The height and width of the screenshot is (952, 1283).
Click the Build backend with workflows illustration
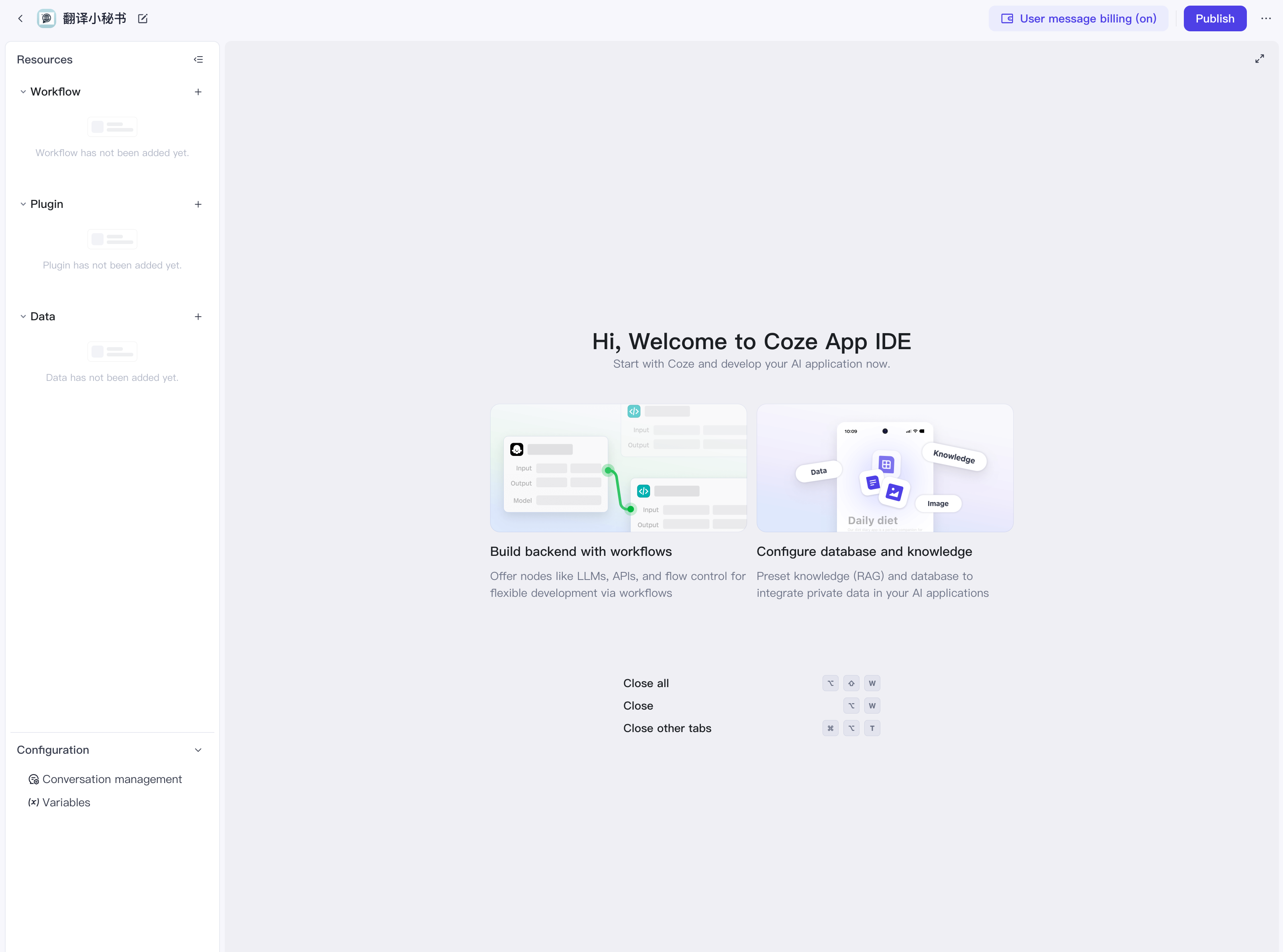pyautogui.click(x=619, y=468)
